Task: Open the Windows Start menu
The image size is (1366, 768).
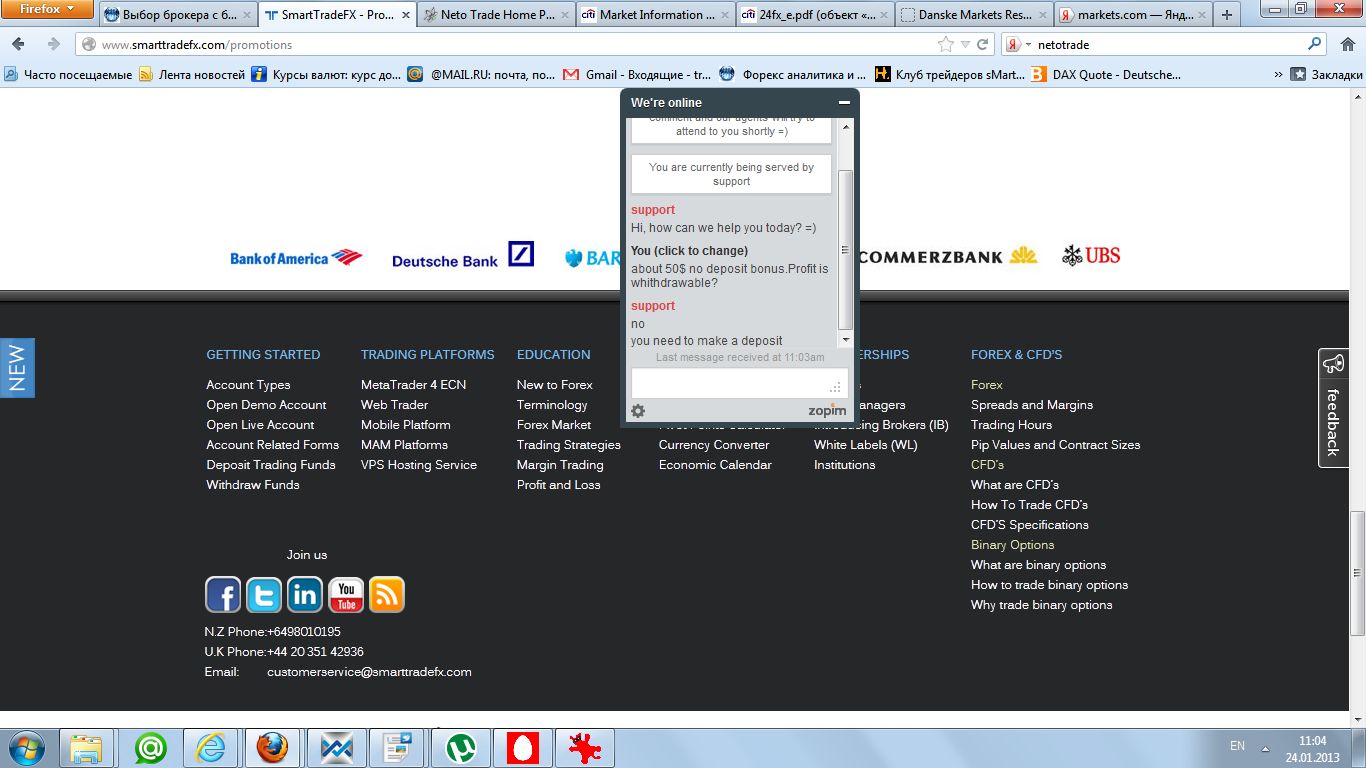Action: 26,748
